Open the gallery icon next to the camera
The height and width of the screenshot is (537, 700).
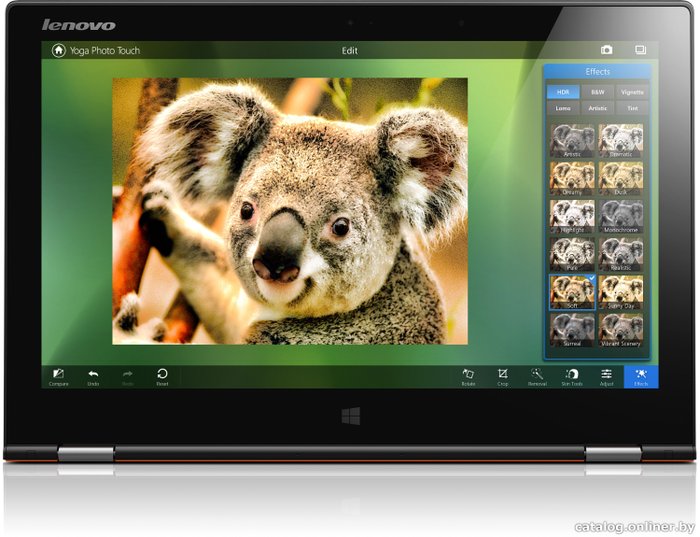(x=640, y=50)
